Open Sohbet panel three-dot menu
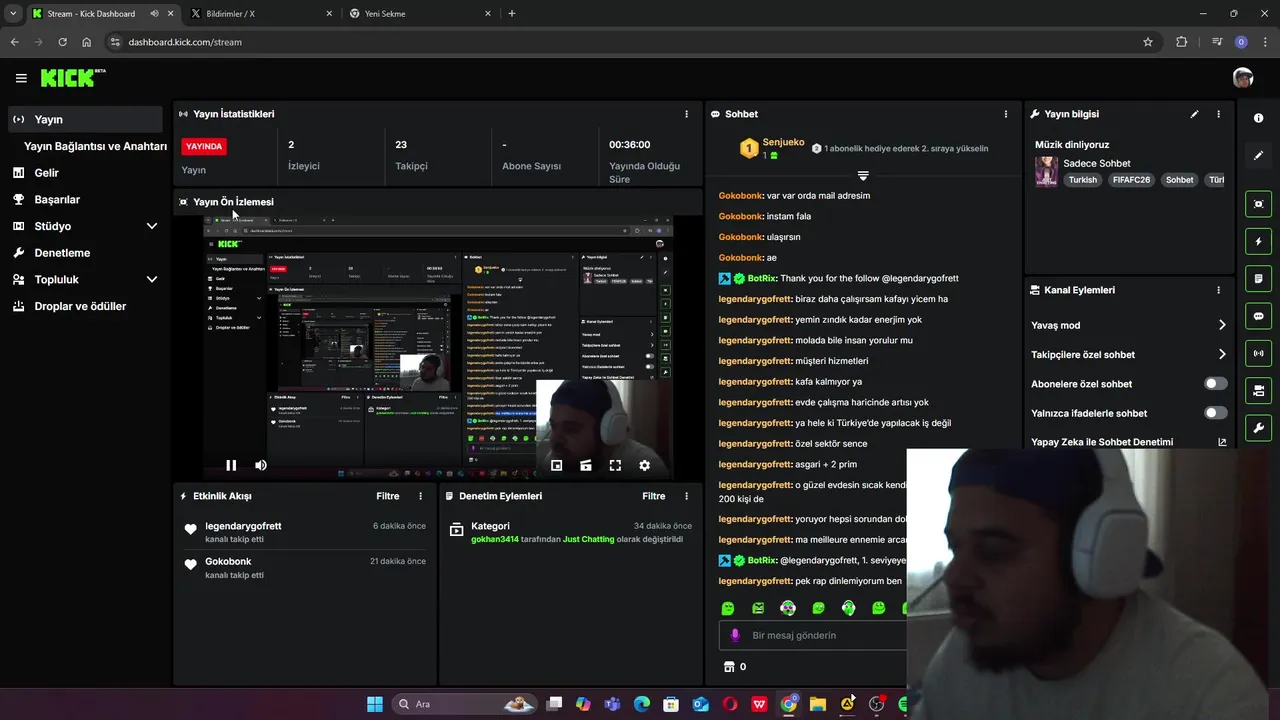Image resolution: width=1280 pixels, height=720 pixels. [x=1006, y=114]
